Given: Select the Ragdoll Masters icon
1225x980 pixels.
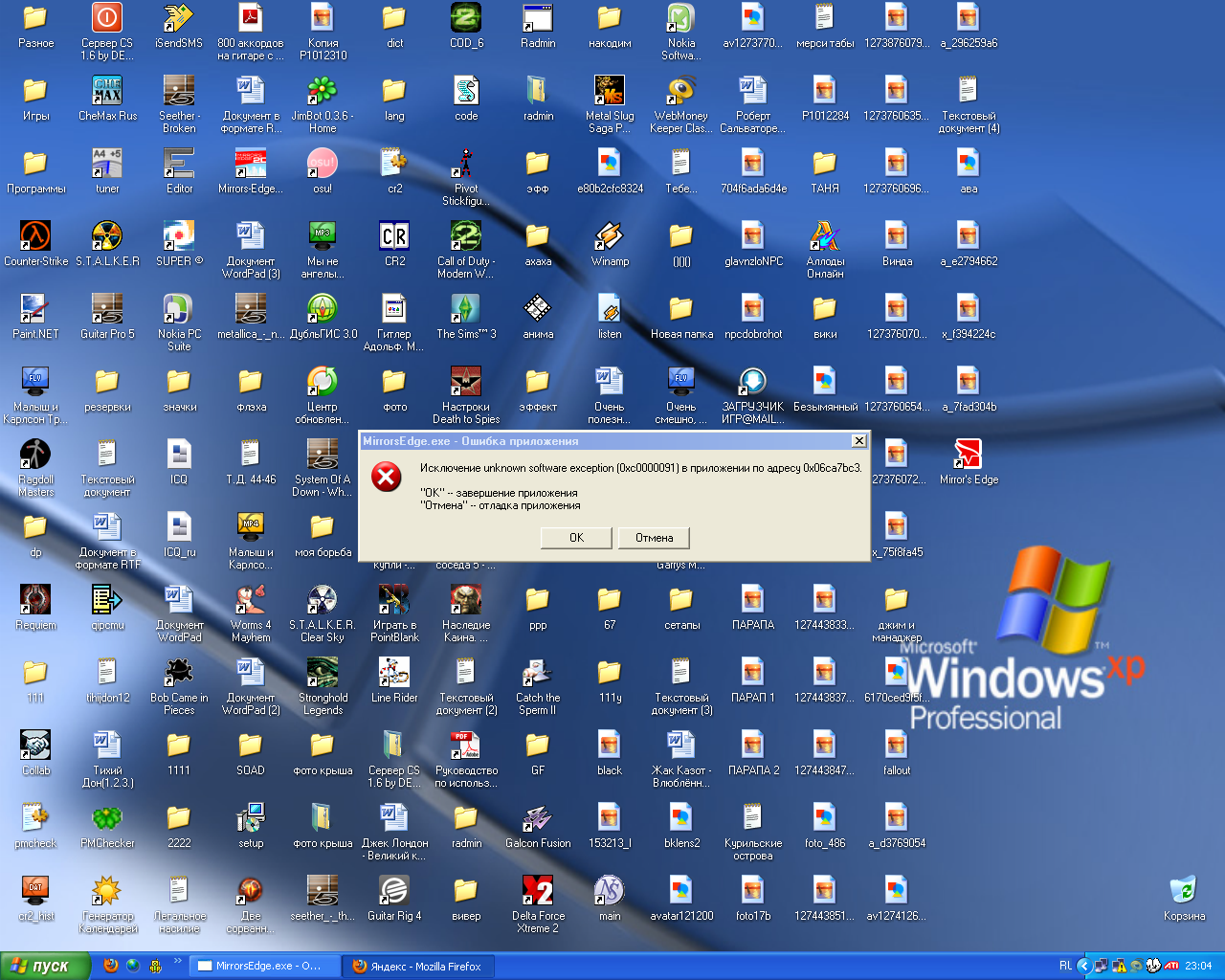Looking at the screenshot, I should click(35, 467).
